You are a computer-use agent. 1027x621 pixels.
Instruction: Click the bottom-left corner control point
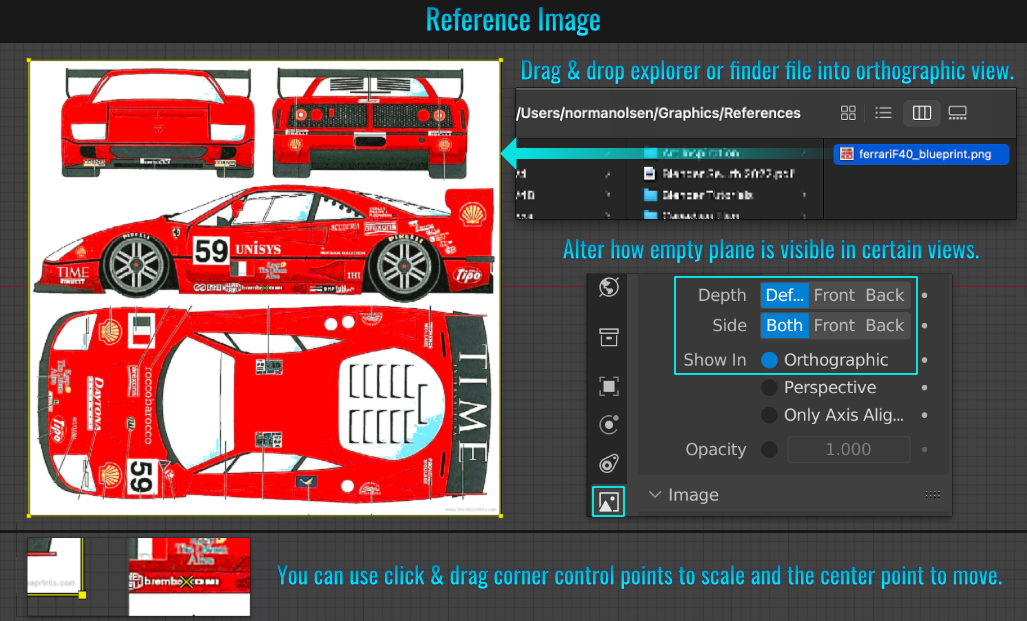coord(29,516)
